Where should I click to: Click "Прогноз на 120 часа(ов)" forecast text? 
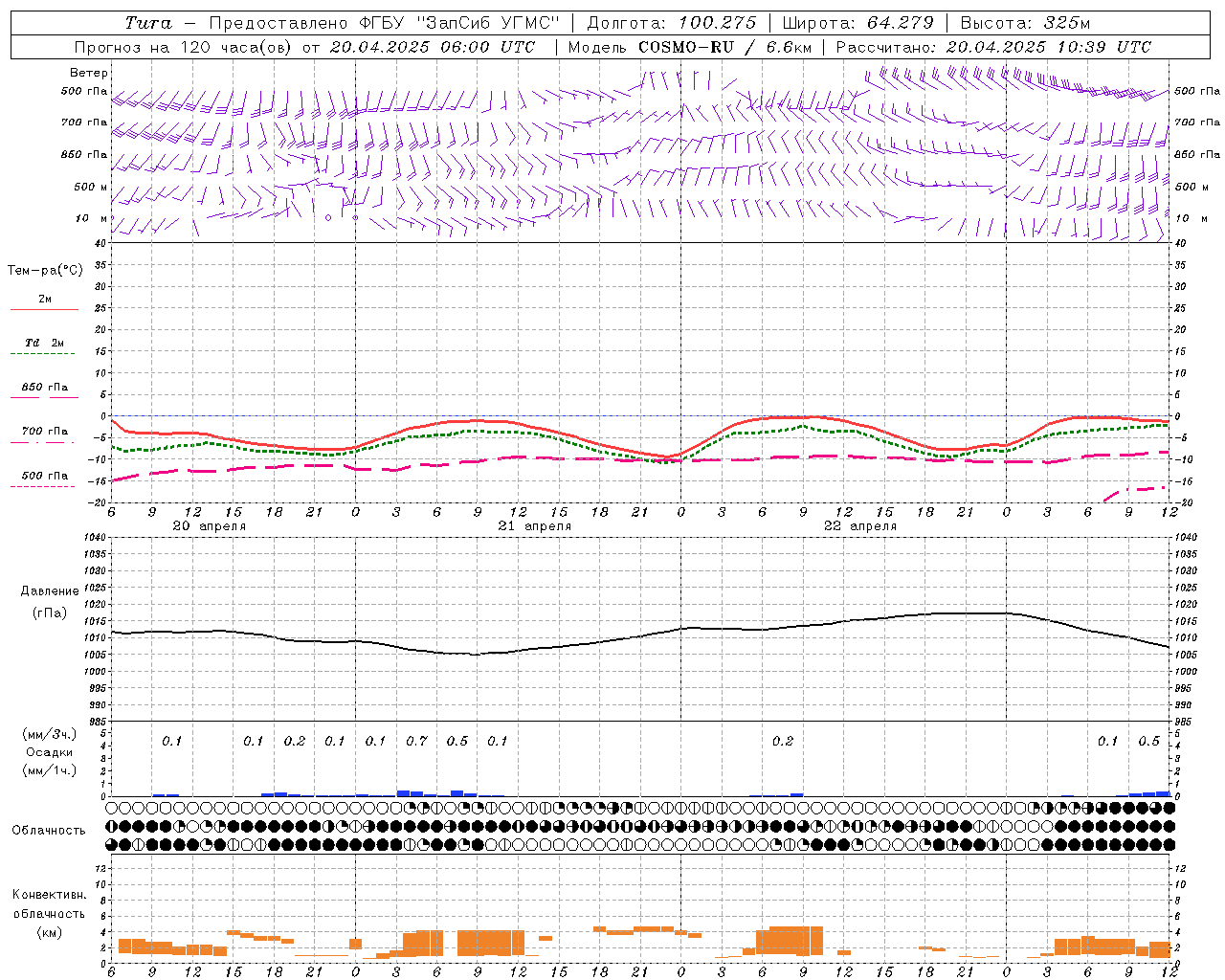[184, 47]
